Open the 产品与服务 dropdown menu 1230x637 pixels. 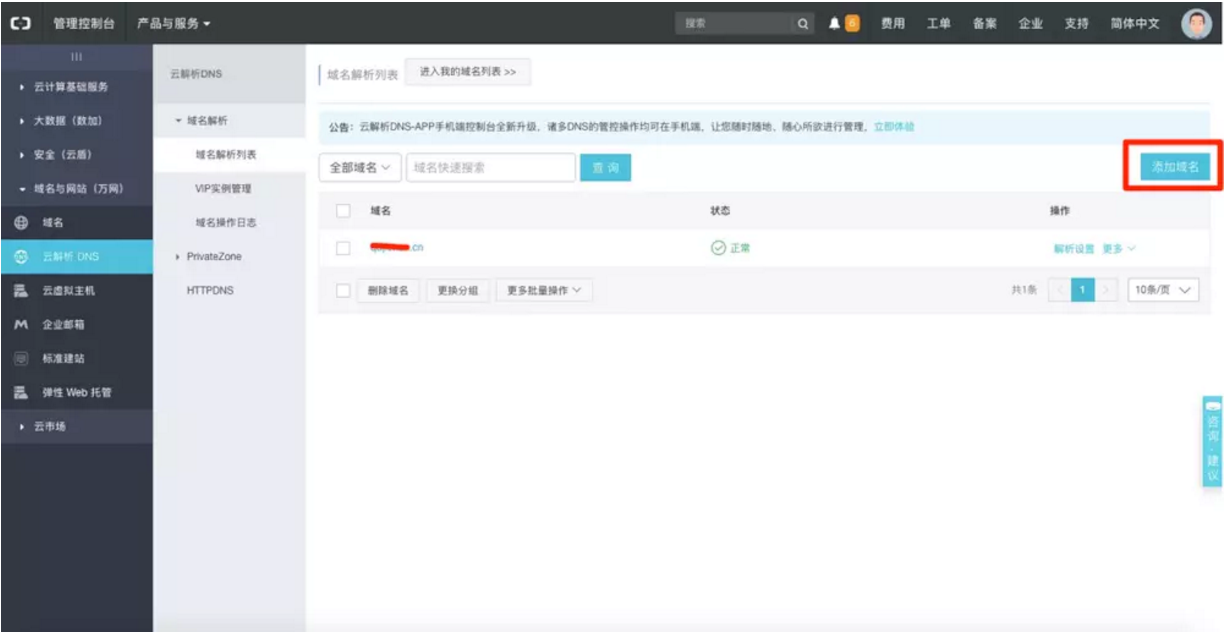(x=173, y=23)
